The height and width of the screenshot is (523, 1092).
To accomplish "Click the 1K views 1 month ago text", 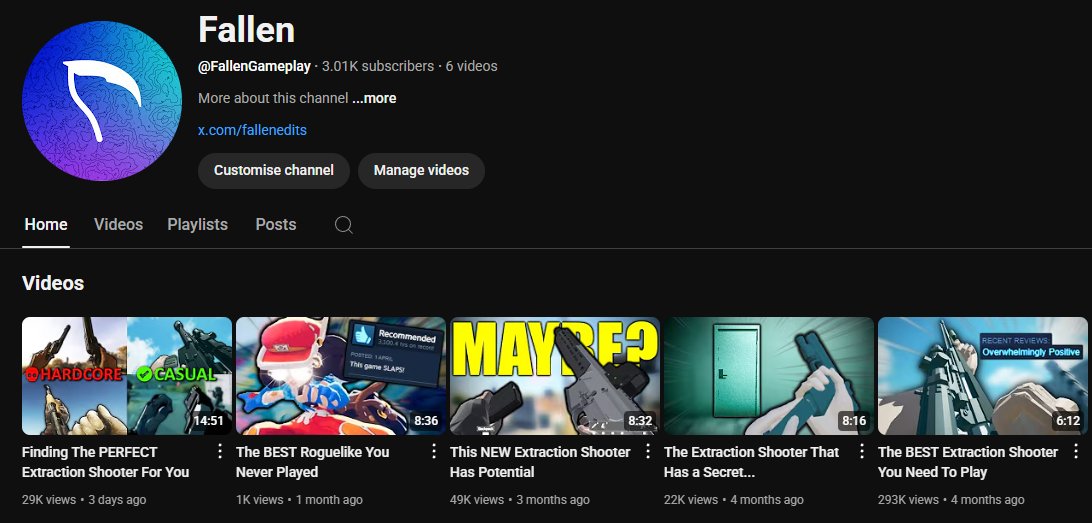I will pyautogui.click(x=299, y=499).
